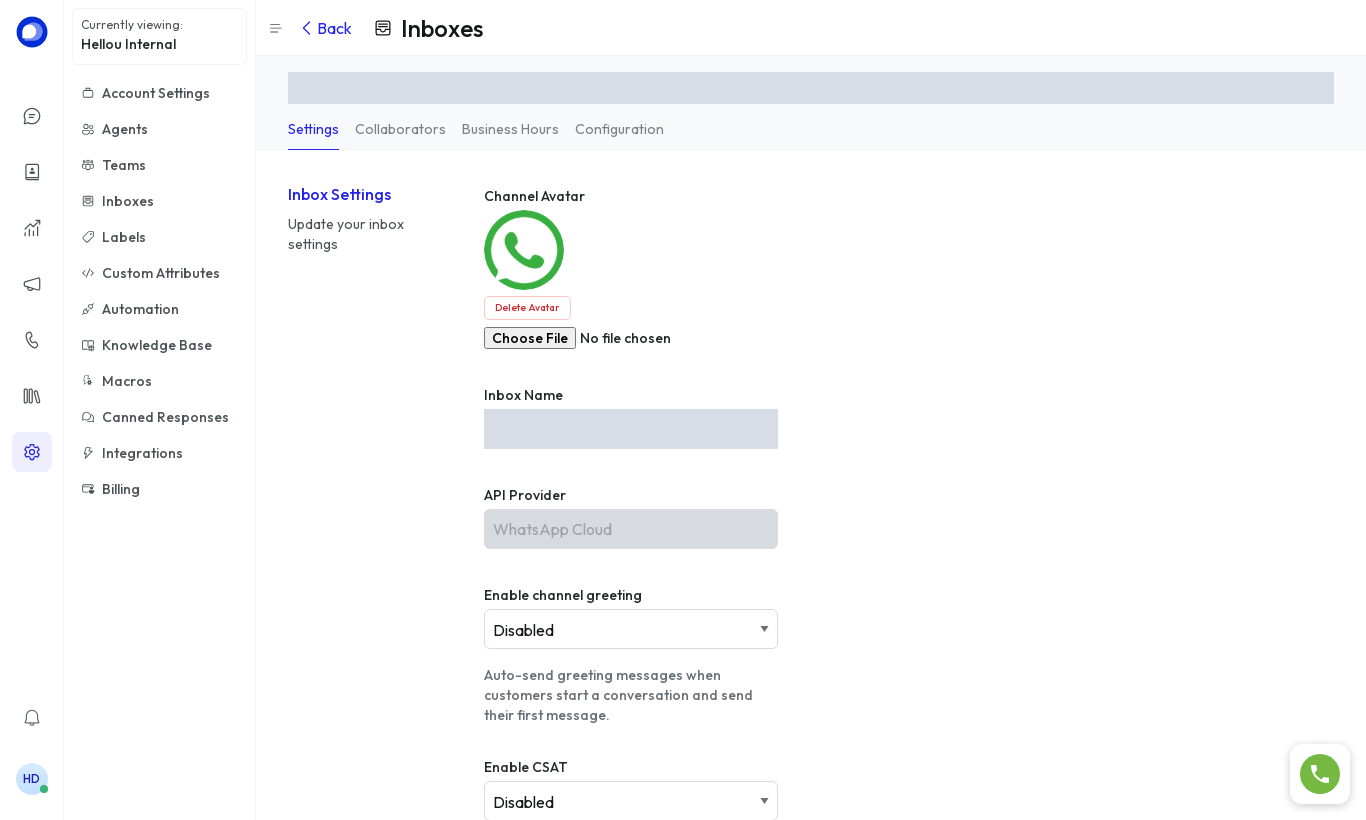Screen dimensions: 1366x820
Task: Open Macros in the settings sidebar
Action: coord(159,381)
